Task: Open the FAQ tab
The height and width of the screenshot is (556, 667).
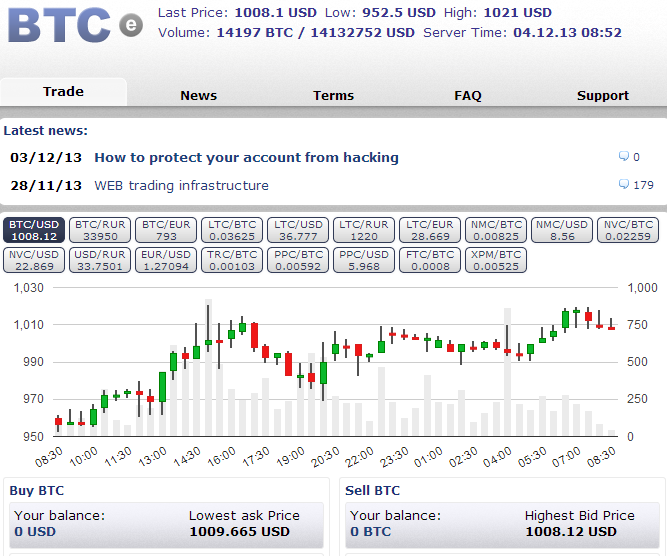Action: (467, 95)
